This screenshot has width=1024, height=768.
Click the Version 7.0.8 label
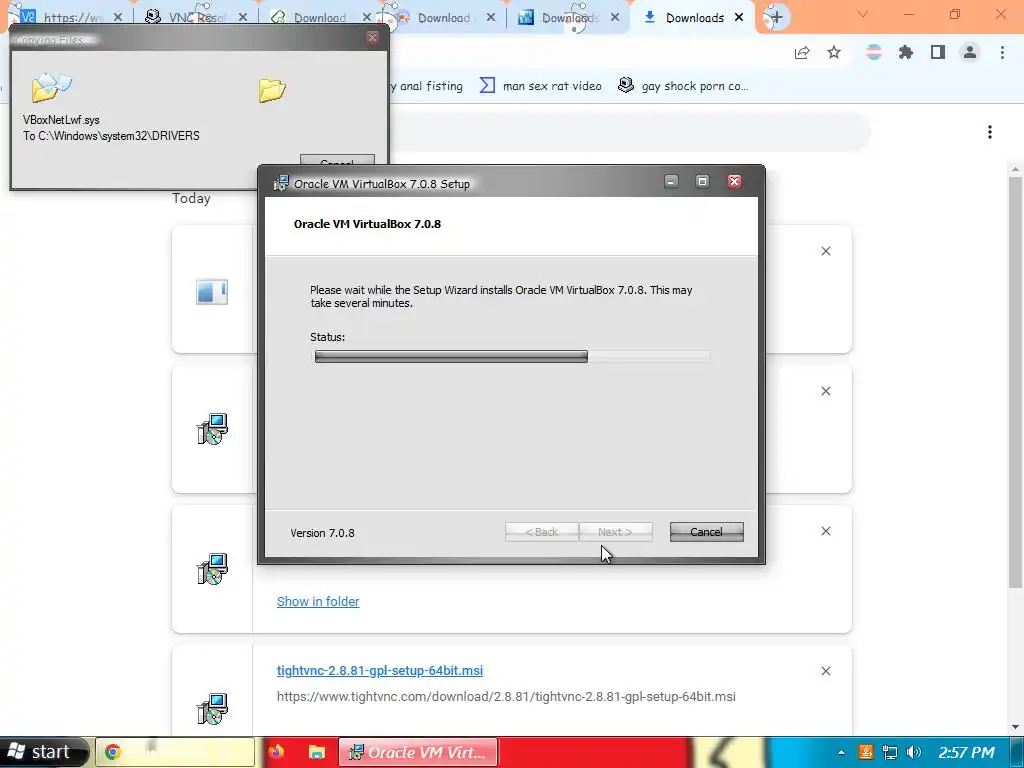(323, 533)
